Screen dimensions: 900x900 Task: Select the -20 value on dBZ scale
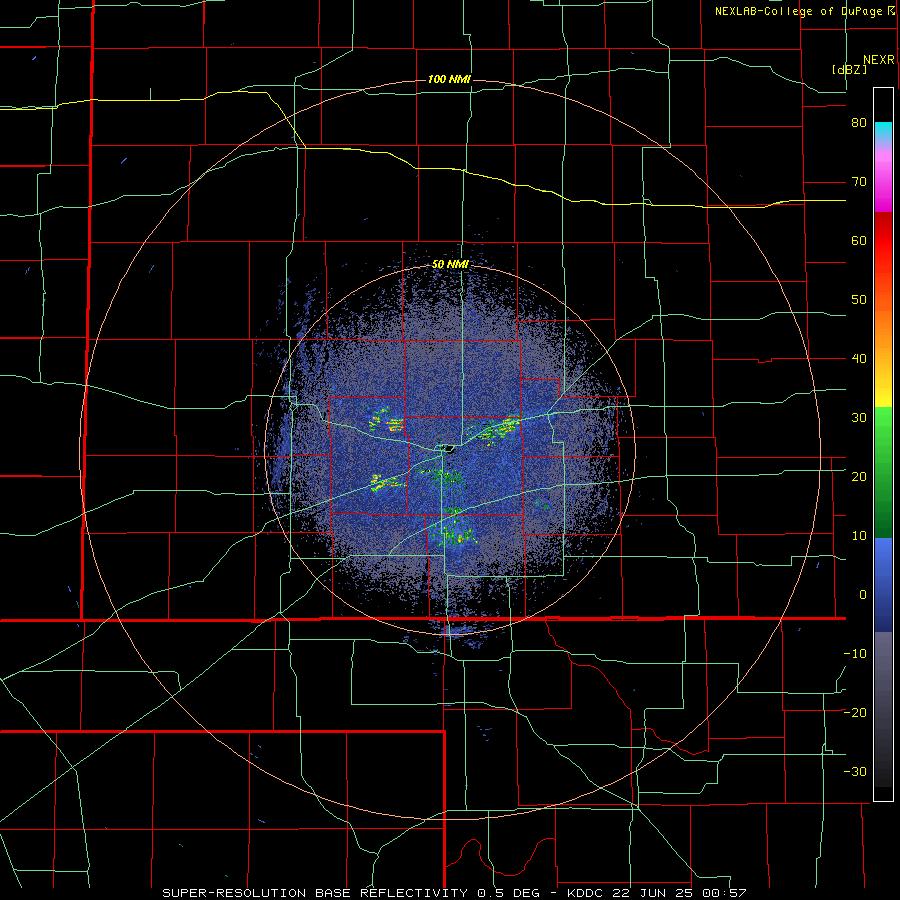click(x=855, y=712)
